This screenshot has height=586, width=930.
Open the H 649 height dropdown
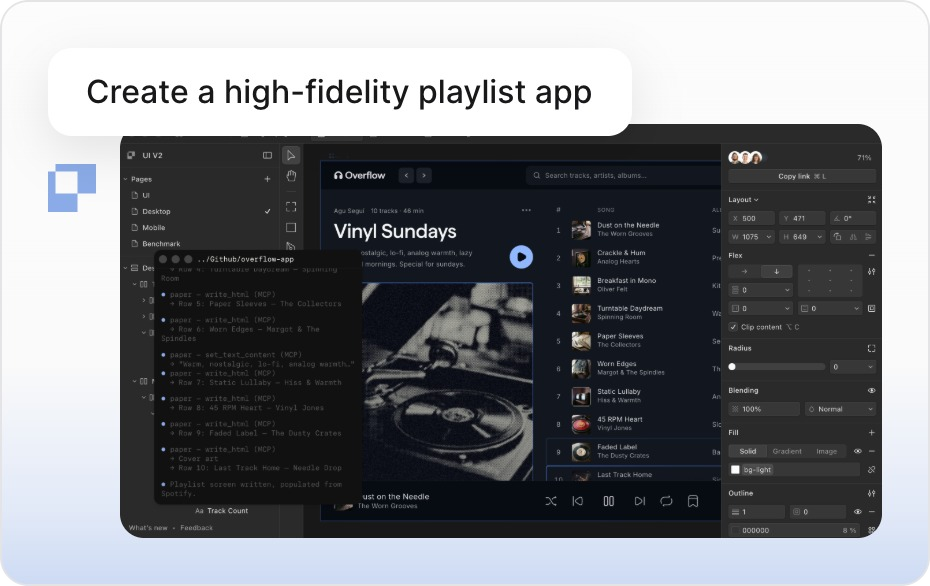tap(819, 237)
